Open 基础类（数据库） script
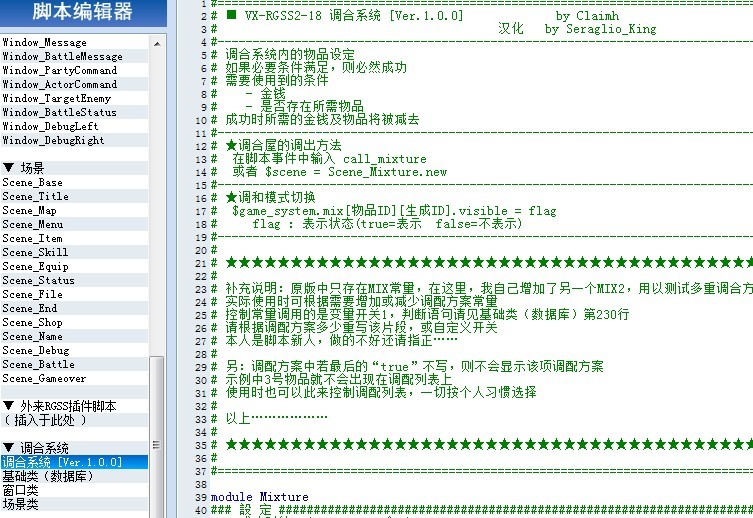The width and height of the screenshot is (753, 518). (74, 476)
